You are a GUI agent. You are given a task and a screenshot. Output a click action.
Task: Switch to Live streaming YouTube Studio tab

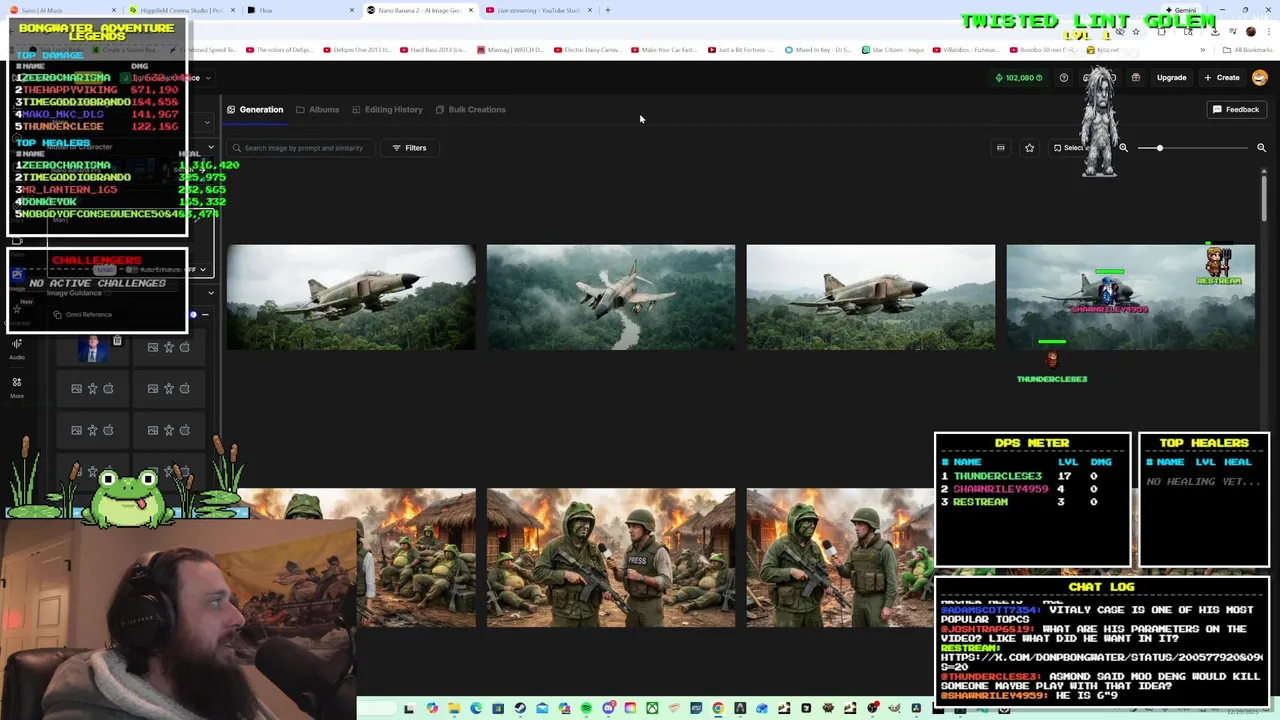coord(538,10)
